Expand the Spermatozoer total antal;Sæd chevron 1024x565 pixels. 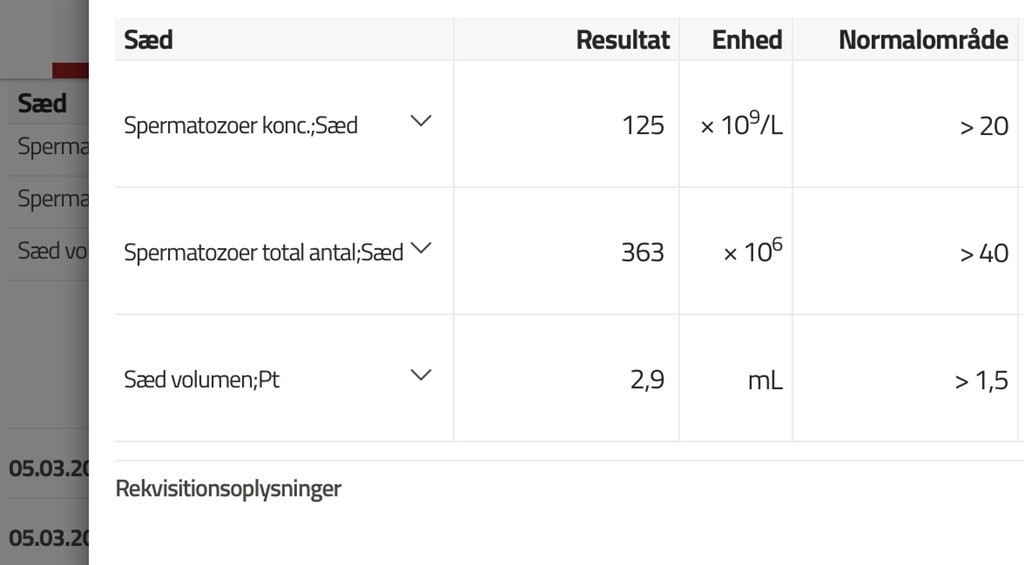(x=422, y=248)
